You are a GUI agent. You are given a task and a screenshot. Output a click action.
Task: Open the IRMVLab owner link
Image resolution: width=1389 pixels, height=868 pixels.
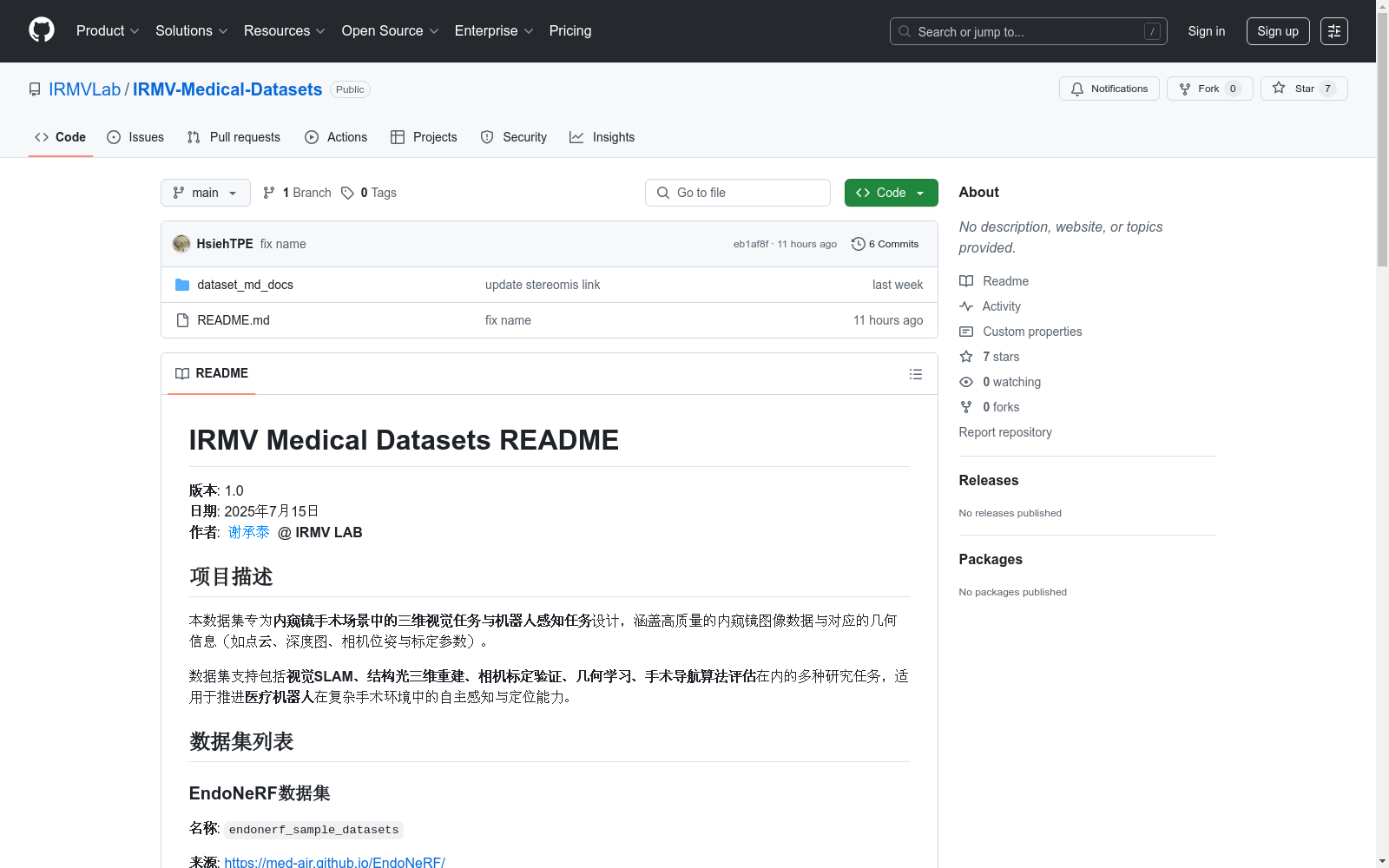[x=85, y=89]
